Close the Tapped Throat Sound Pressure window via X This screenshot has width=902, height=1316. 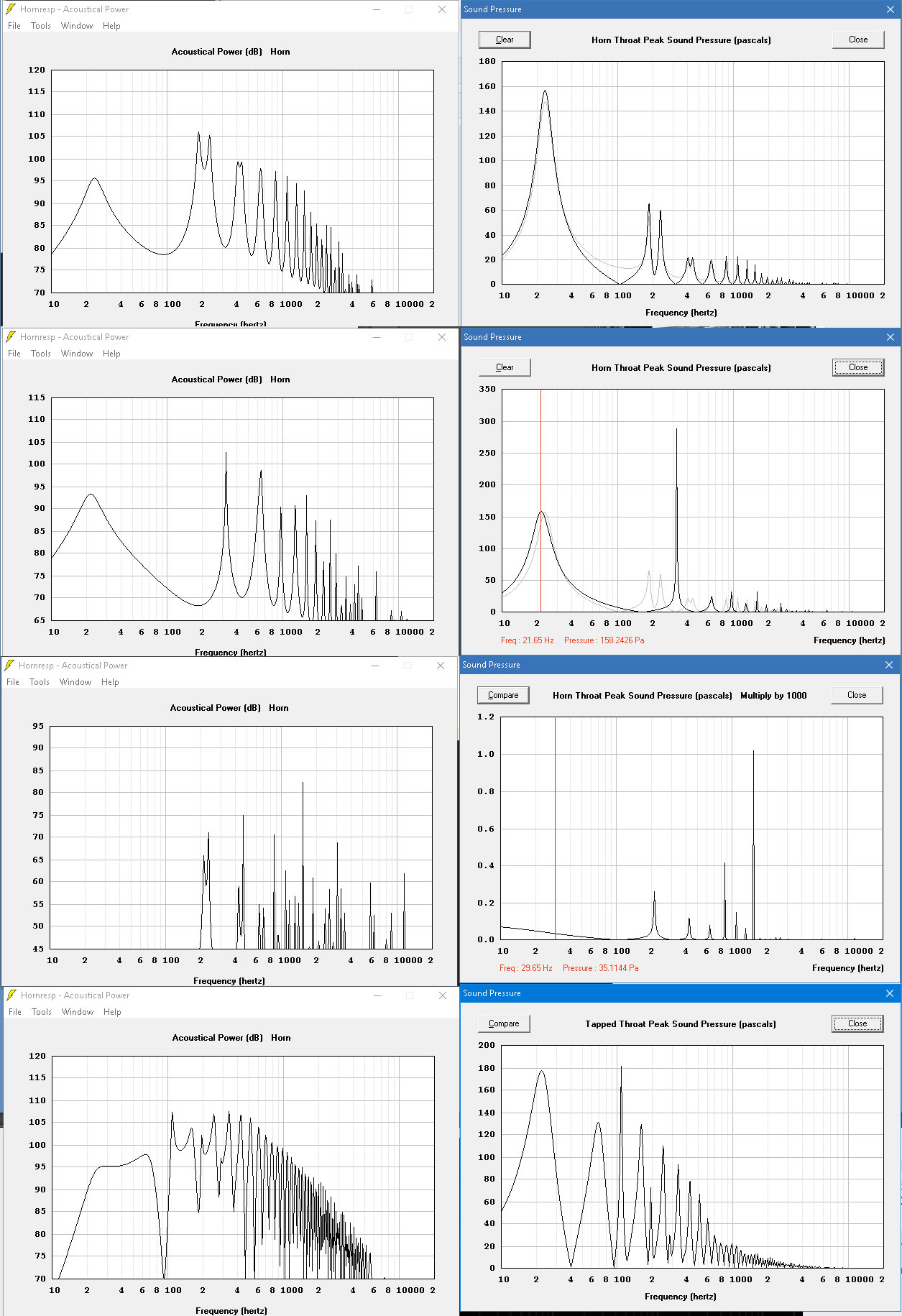889,993
